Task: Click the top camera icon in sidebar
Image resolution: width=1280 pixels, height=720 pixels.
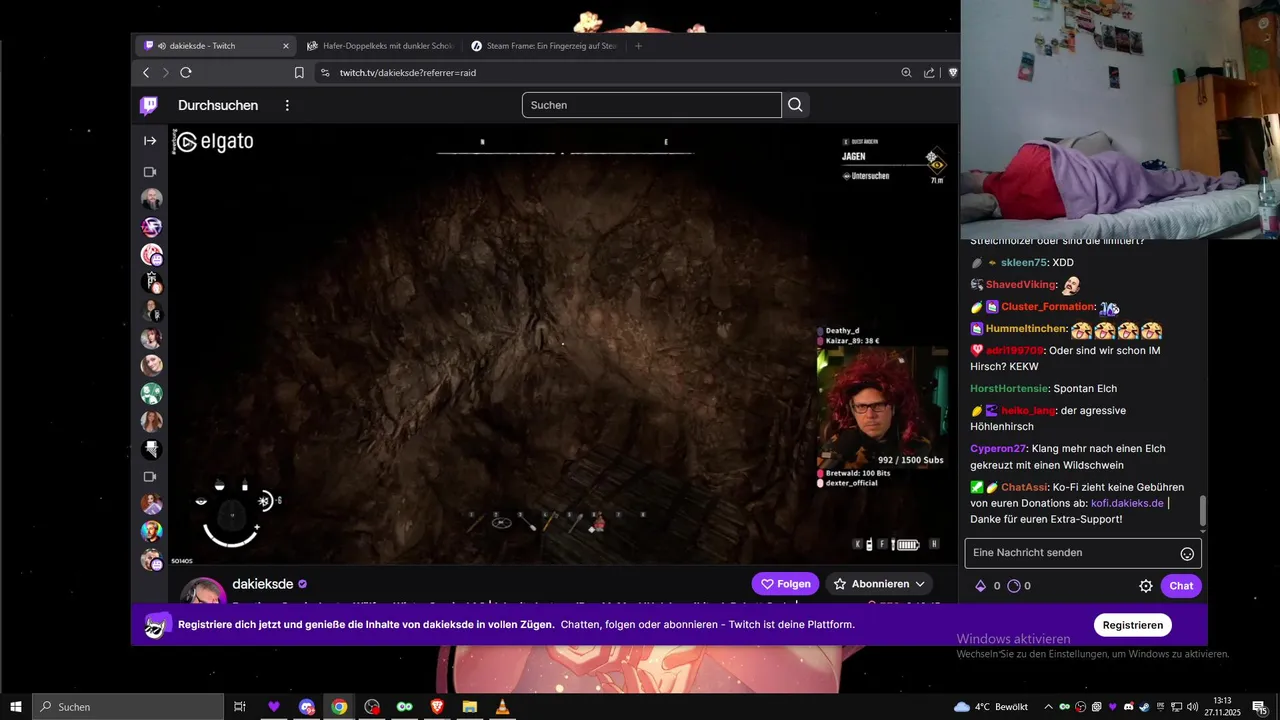Action: point(150,171)
